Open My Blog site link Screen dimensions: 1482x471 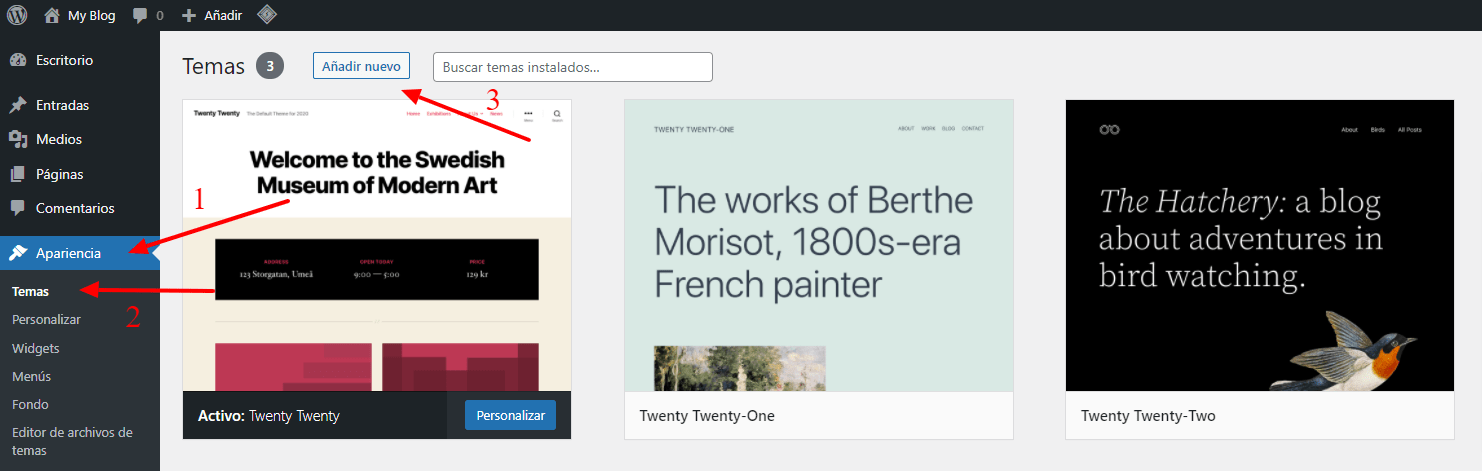91,15
